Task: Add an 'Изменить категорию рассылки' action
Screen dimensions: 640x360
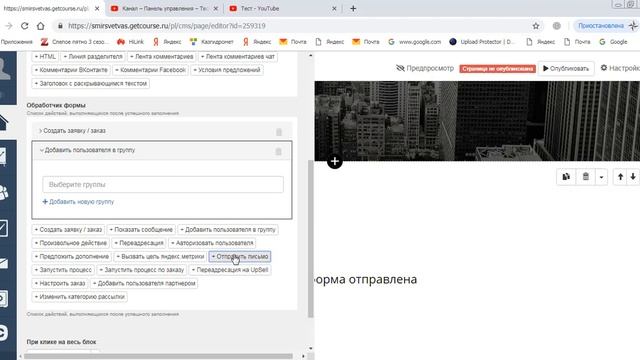Action: click(x=80, y=297)
